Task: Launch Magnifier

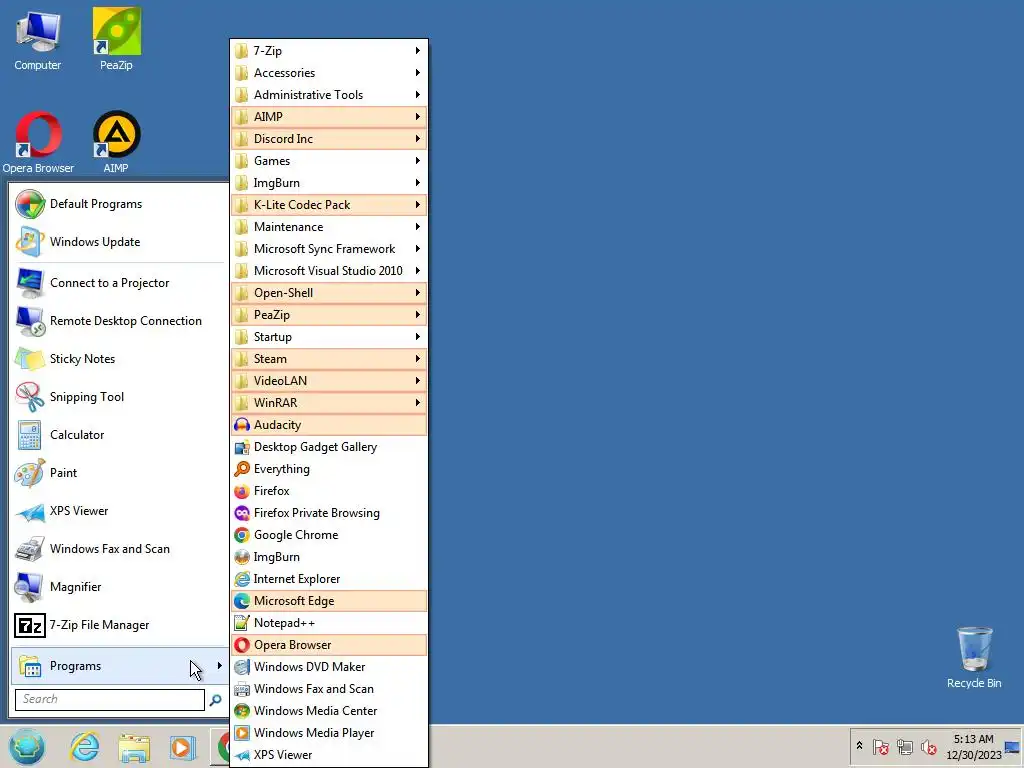Action: coord(120,587)
